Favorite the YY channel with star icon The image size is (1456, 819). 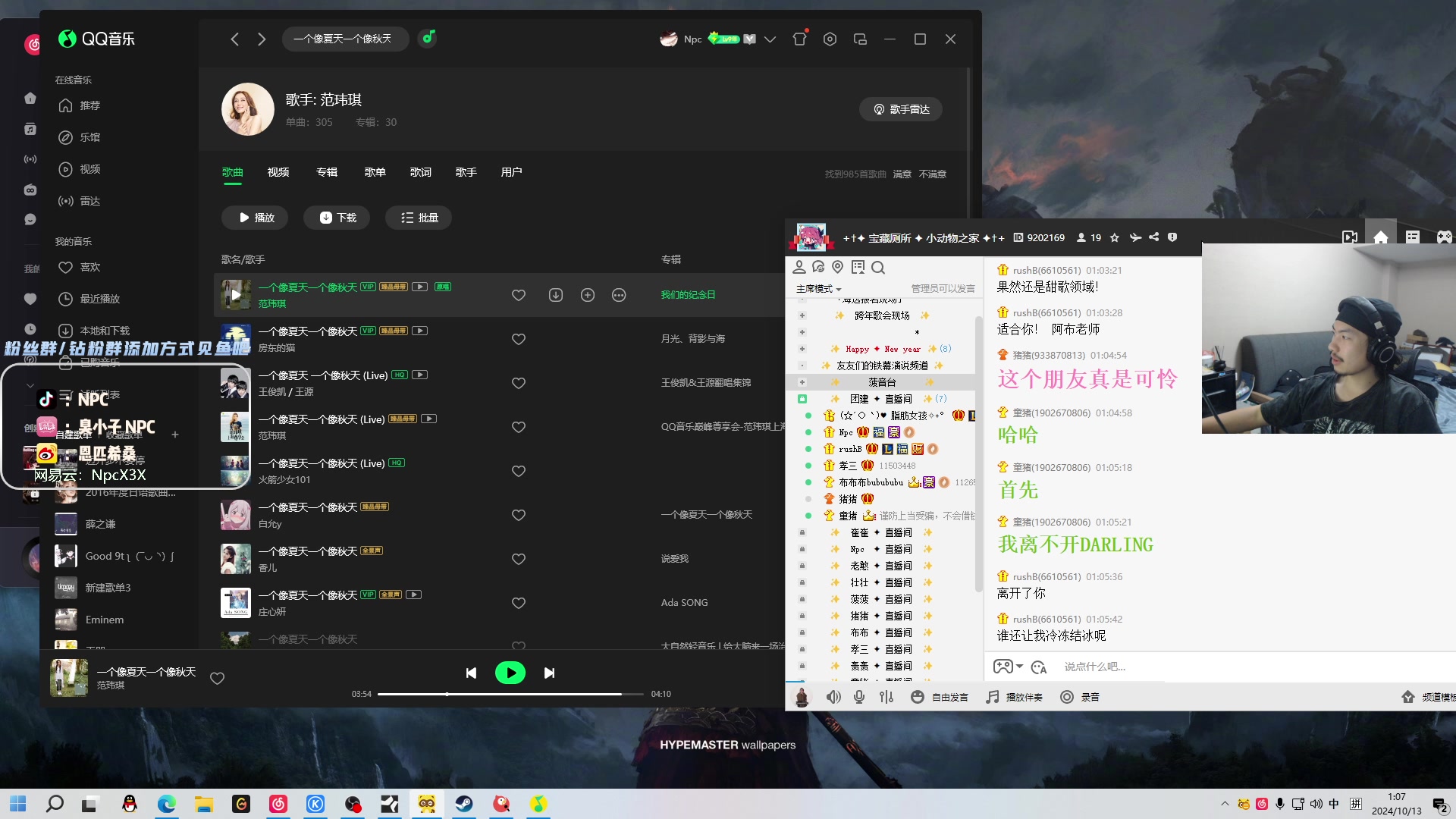[1115, 237]
